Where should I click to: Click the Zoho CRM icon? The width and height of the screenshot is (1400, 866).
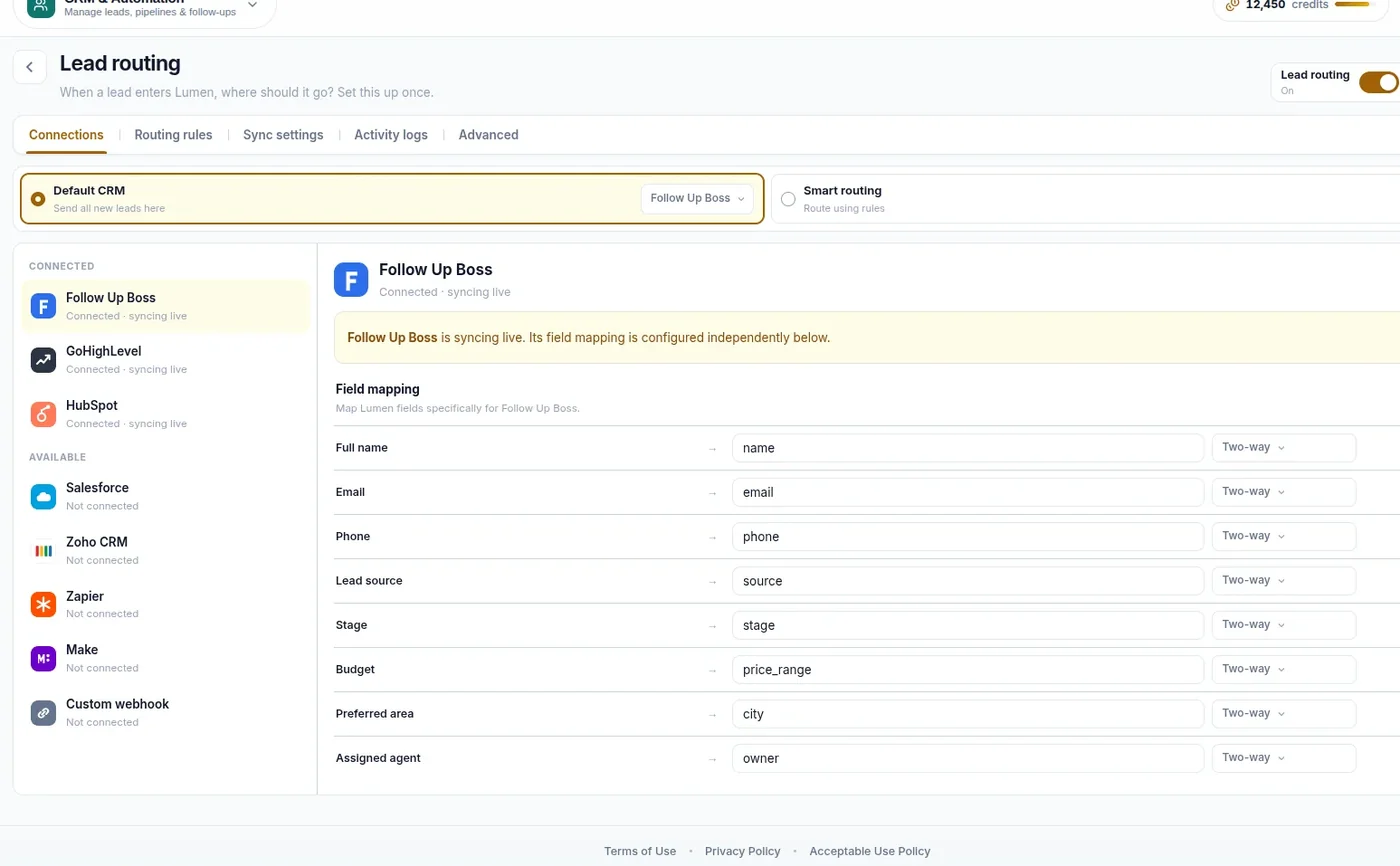(x=43, y=551)
